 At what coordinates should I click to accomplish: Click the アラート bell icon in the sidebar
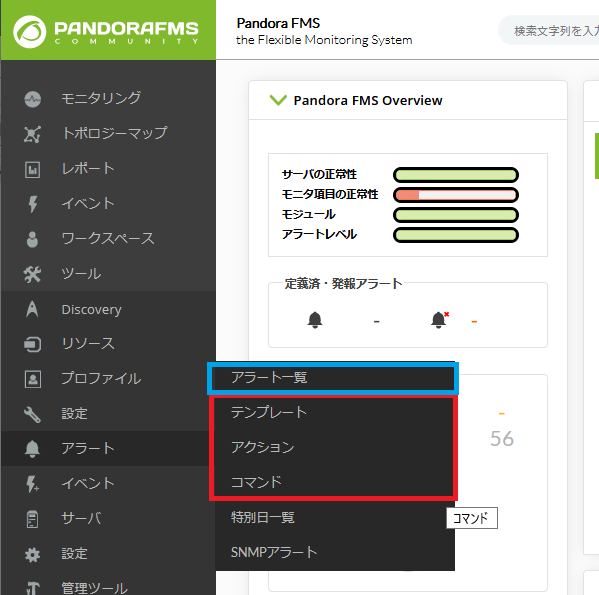click(x=32, y=449)
